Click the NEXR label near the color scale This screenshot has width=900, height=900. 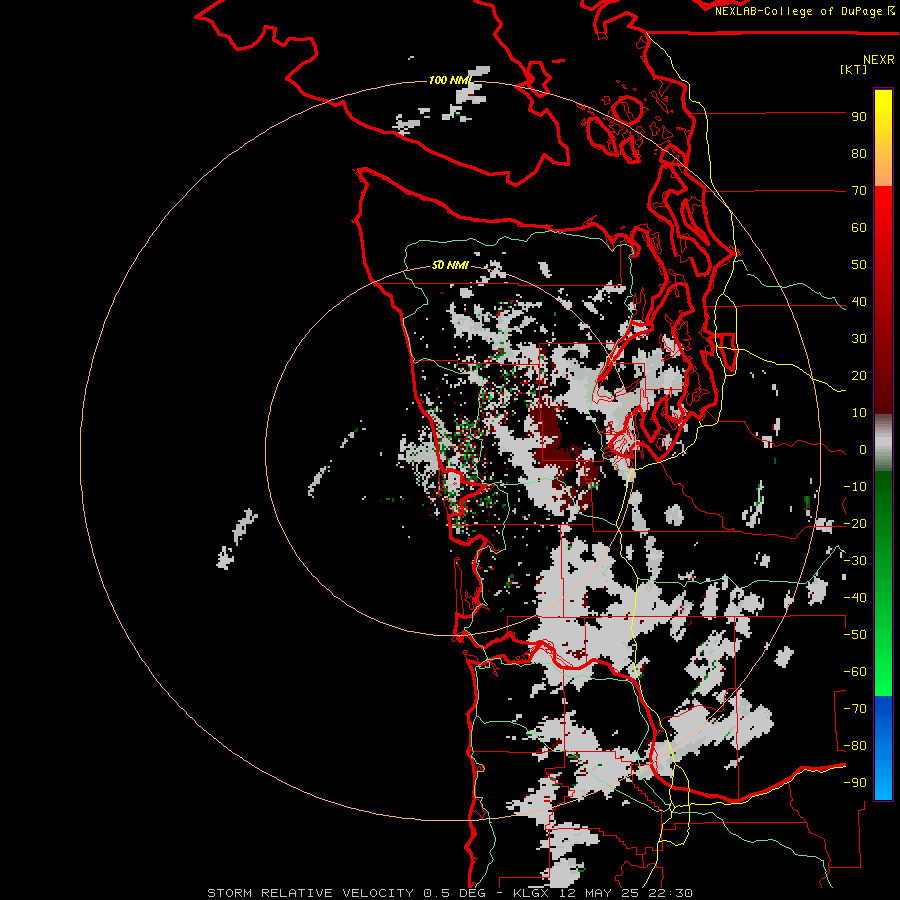[x=878, y=60]
